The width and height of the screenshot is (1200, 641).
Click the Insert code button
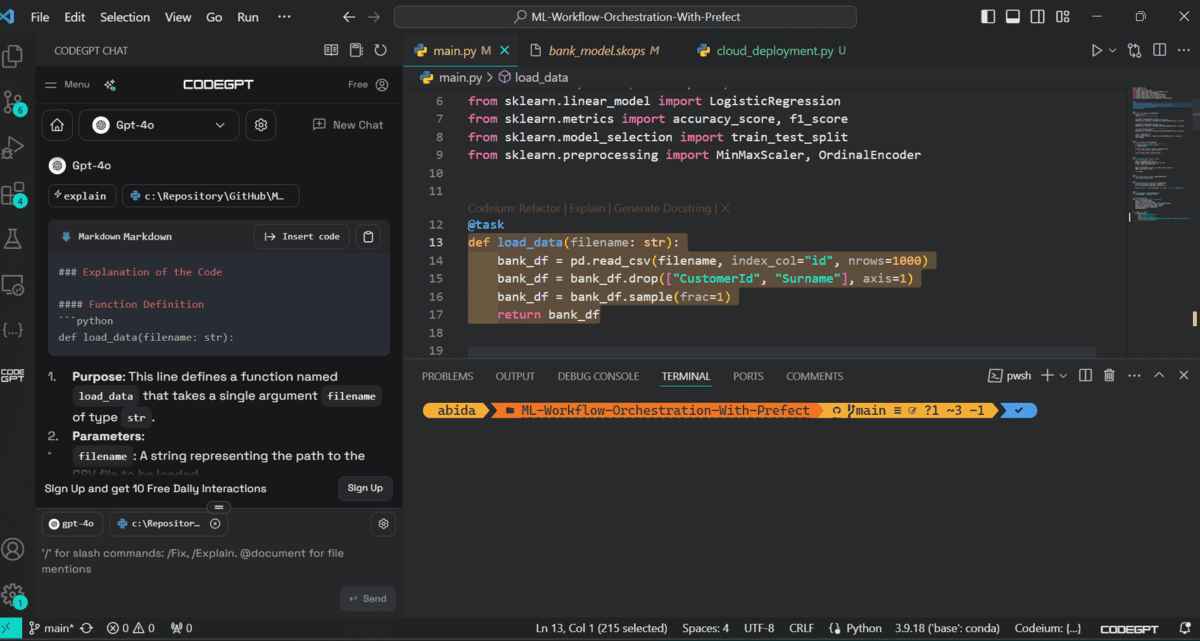[x=301, y=237]
